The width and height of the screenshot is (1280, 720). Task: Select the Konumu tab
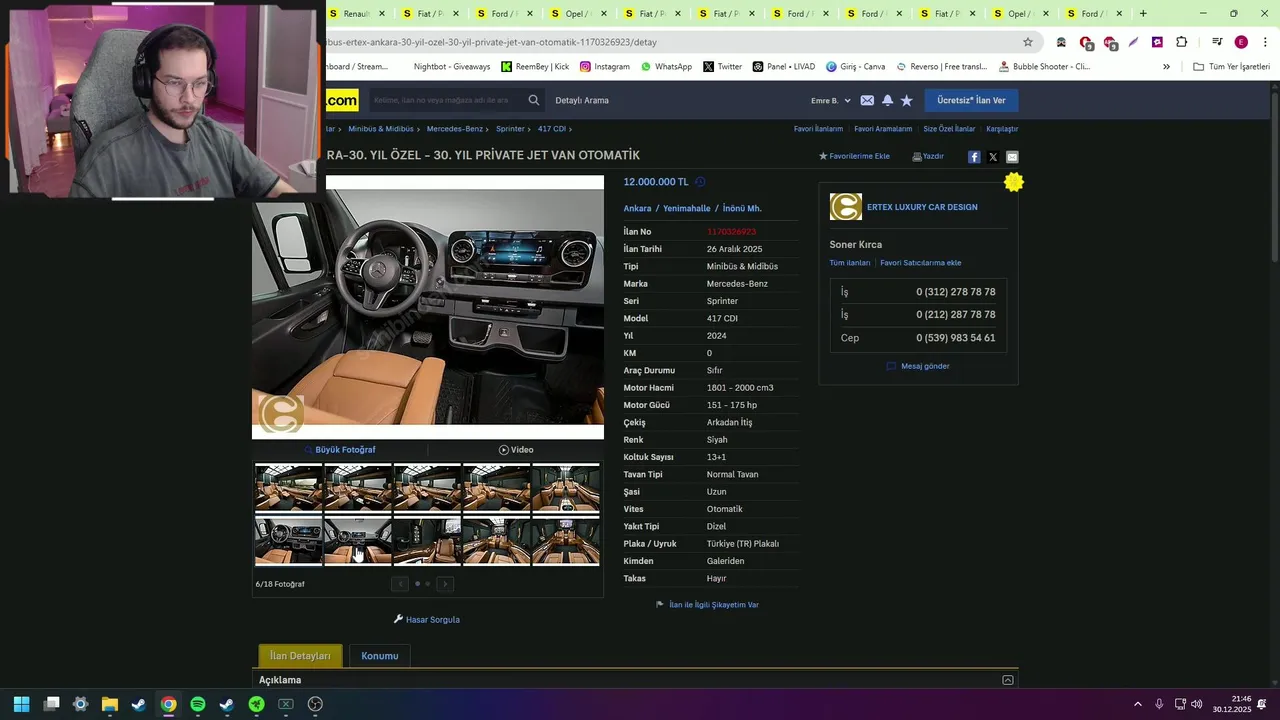click(380, 656)
